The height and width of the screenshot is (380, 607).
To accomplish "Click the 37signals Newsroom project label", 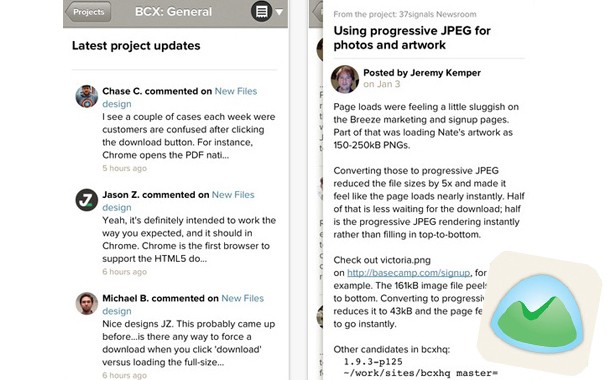I will (x=405, y=14).
